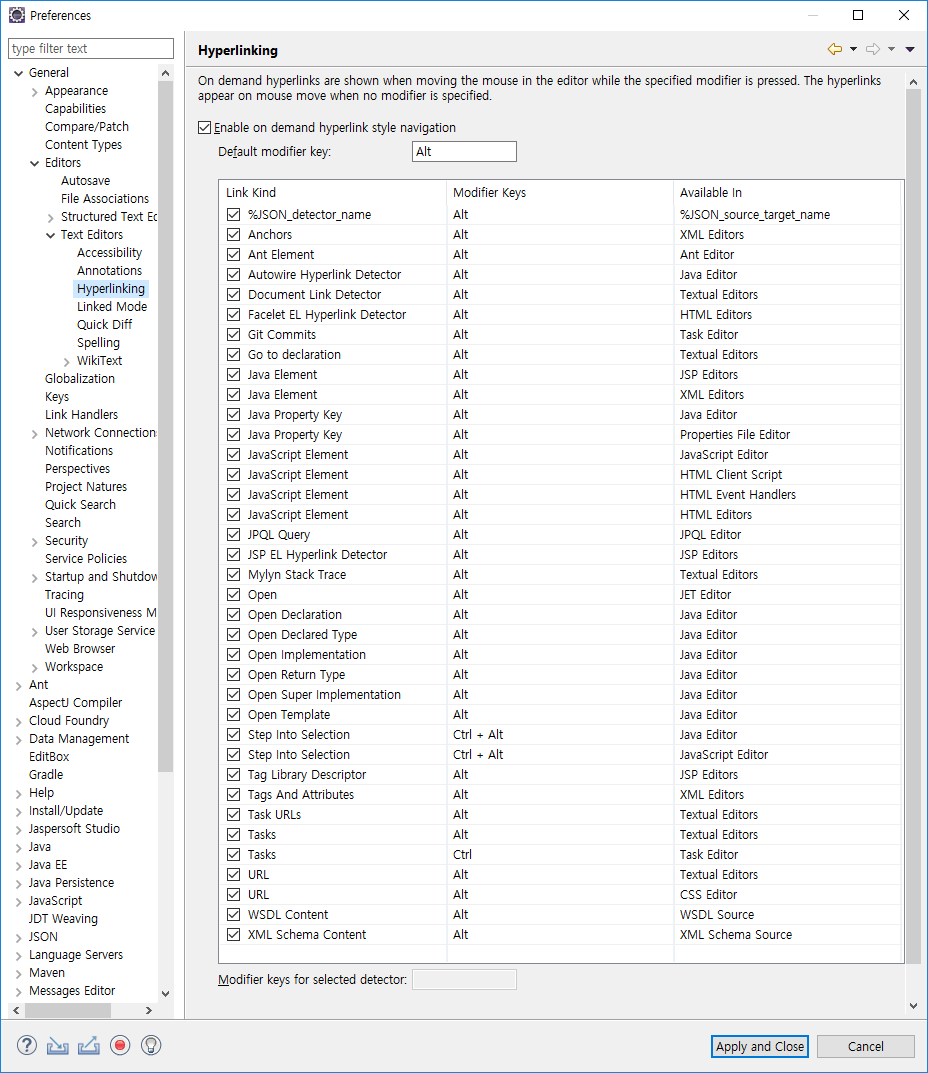Sort by Modifier Keys column header

pyautogui.click(x=560, y=192)
